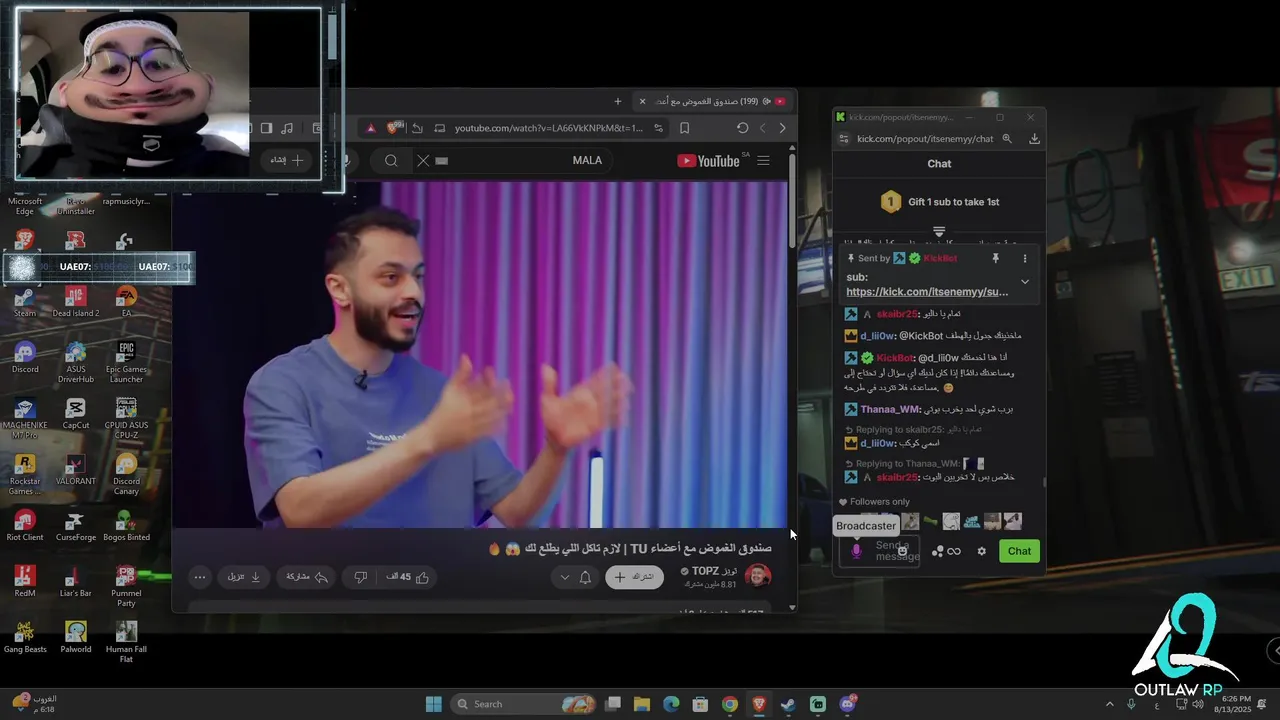Expand the Kick chat leaderboard handle
Screen dimensions: 1280x720
click(939, 231)
